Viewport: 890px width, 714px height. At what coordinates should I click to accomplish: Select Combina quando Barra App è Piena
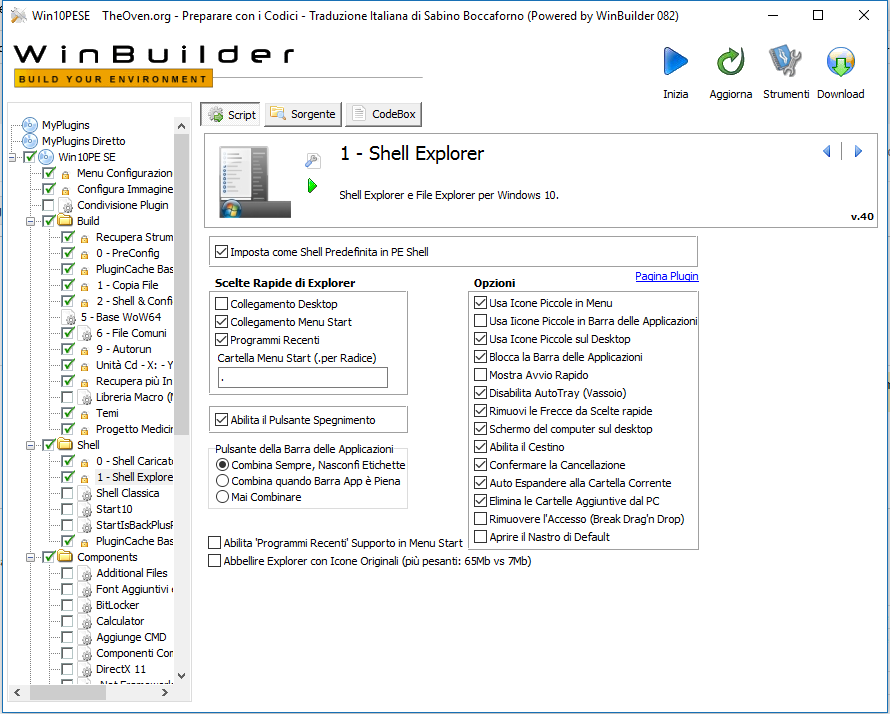[222, 481]
